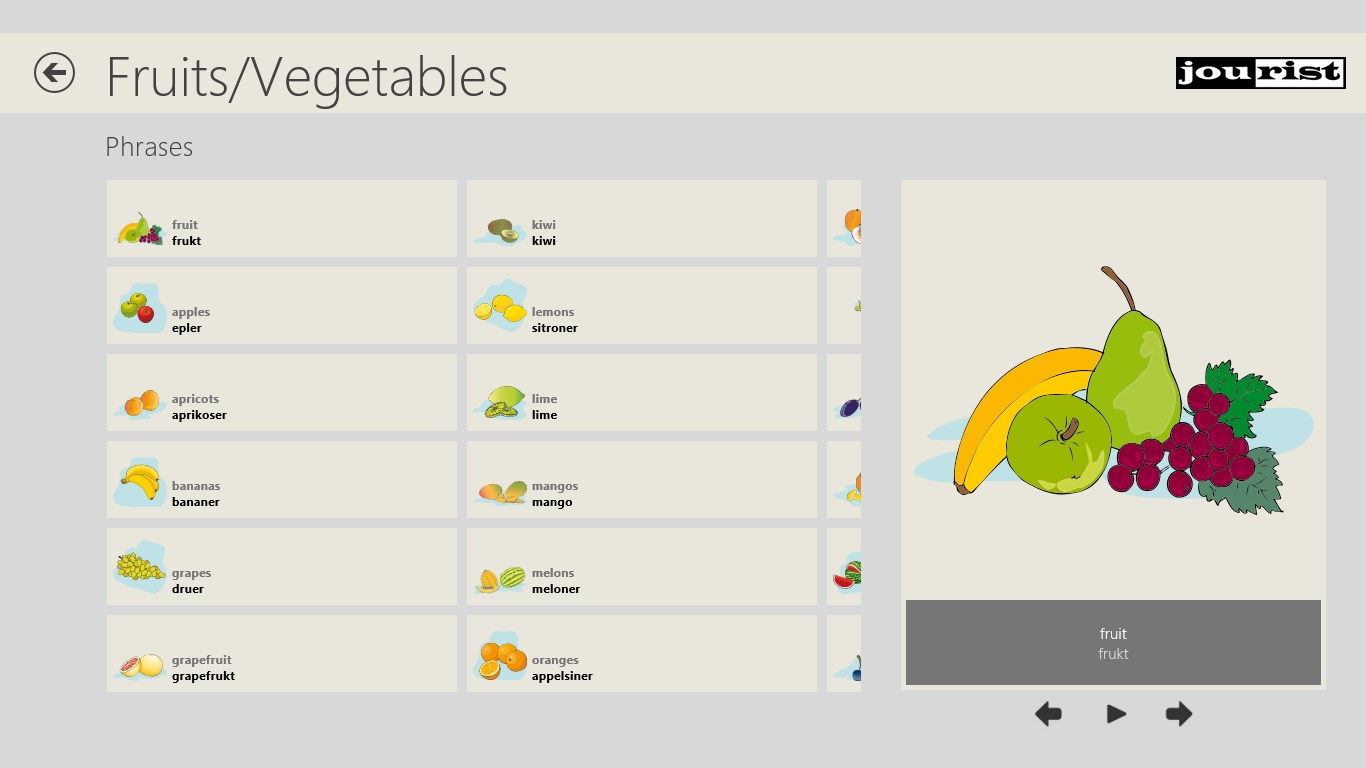Click the Jourist logo
Viewport: 1366px width, 768px height.
coord(1260,73)
